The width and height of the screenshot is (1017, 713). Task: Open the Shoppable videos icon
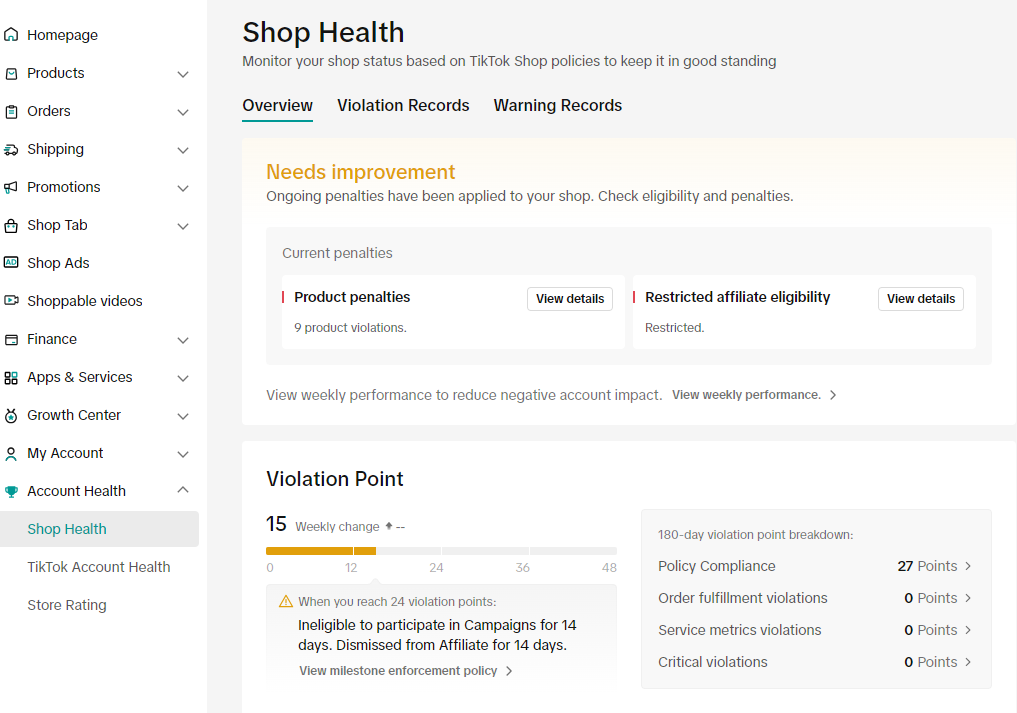tap(13, 300)
